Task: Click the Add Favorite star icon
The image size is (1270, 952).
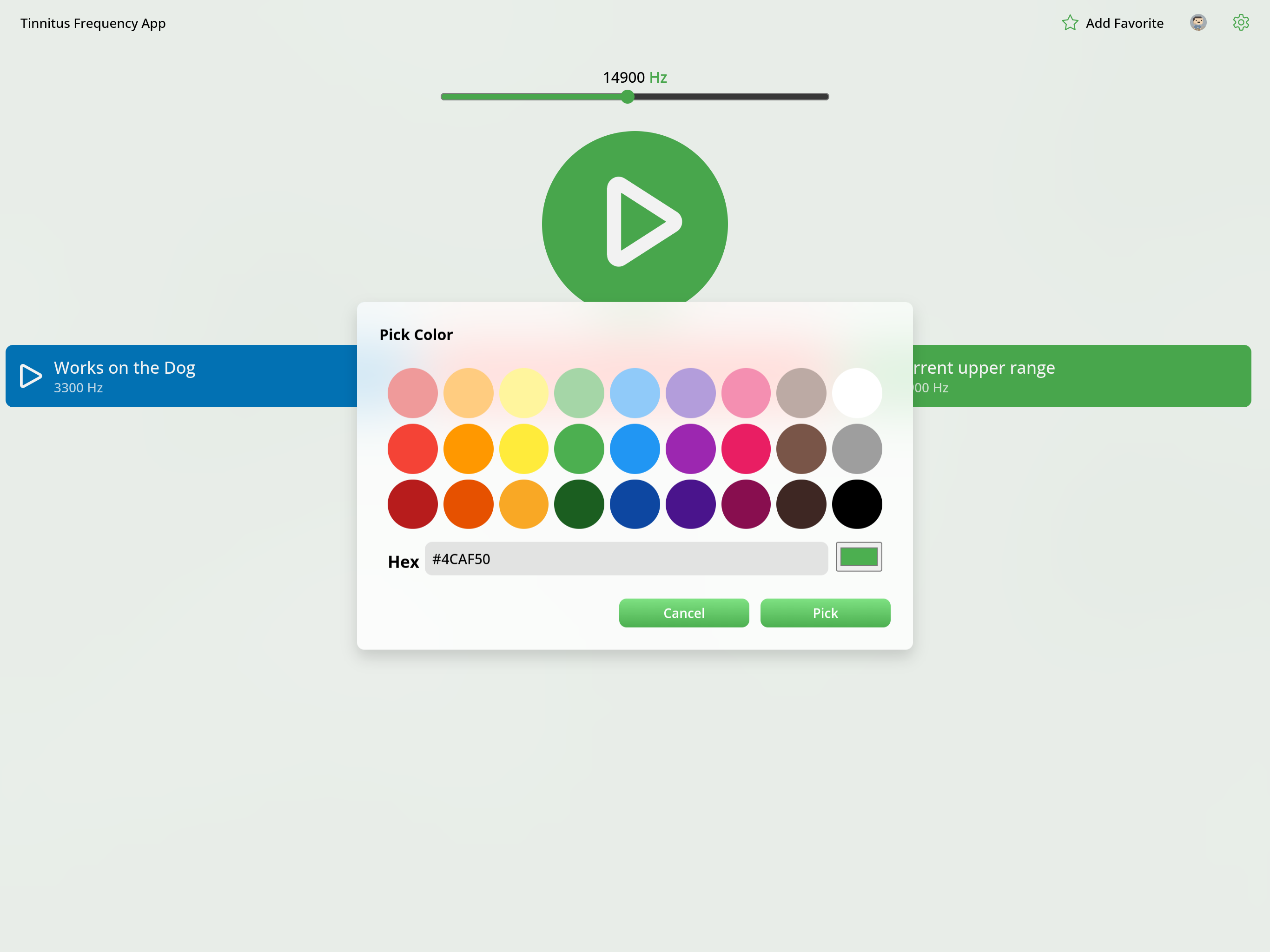Action: (x=1070, y=23)
